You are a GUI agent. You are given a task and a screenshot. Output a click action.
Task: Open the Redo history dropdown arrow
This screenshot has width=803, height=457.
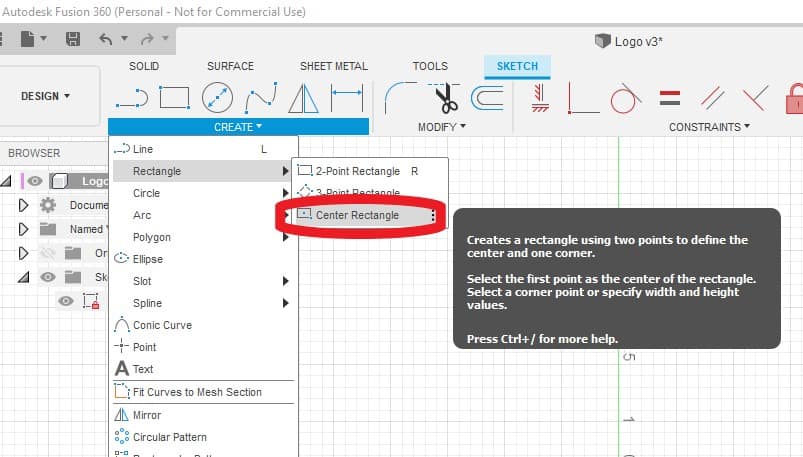[x=165, y=38]
